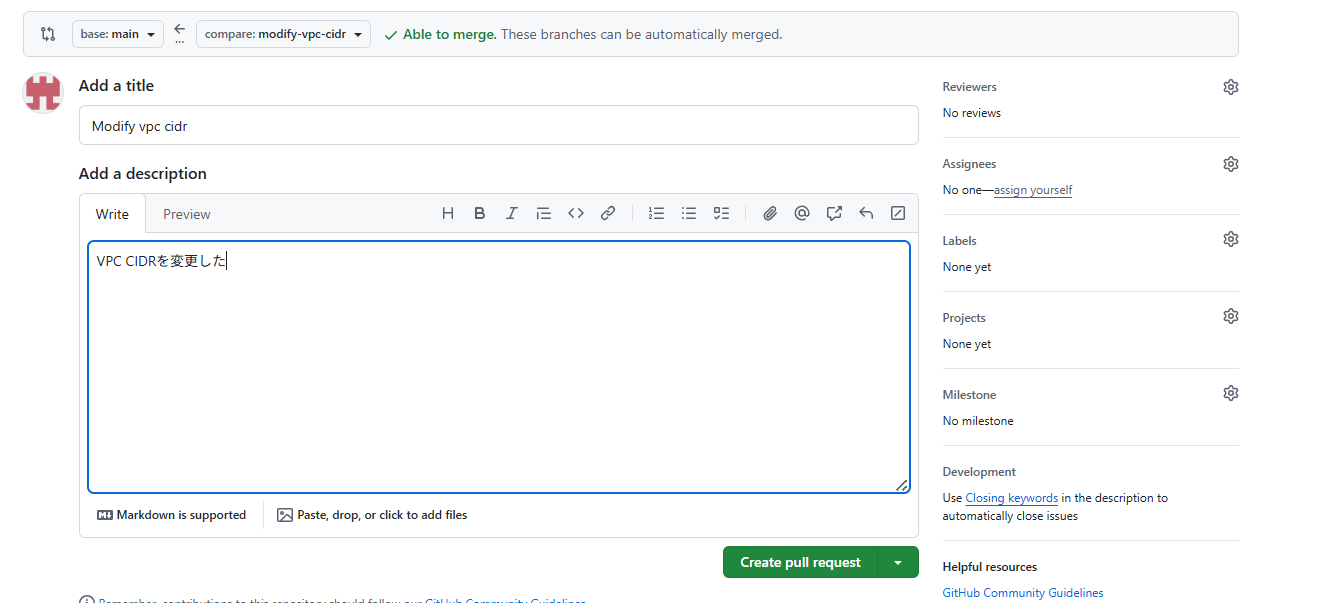Switch to the Preview tab

coord(187,214)
